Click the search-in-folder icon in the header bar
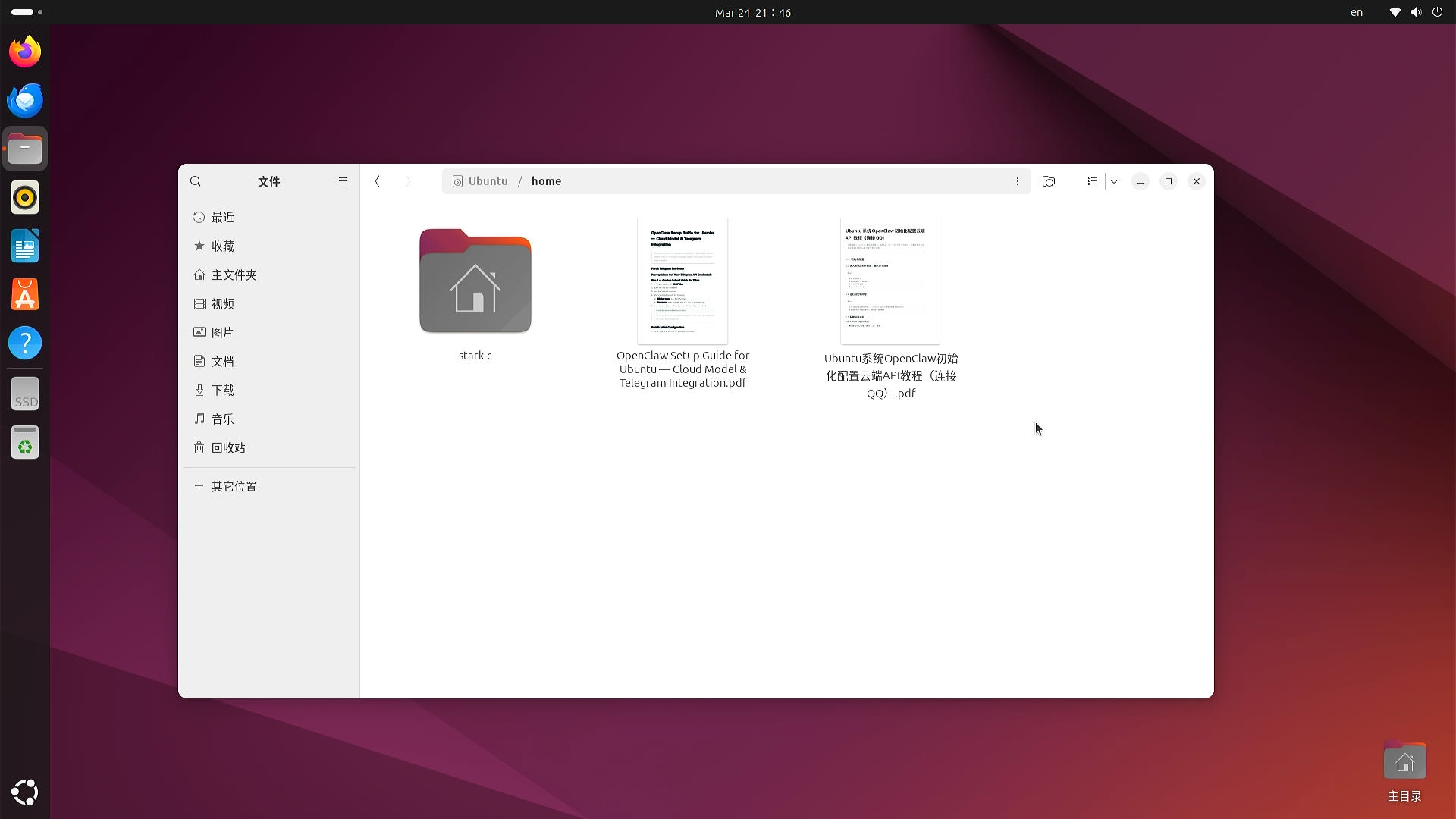The image size is (1456, 819). (x=1049, y=181)
